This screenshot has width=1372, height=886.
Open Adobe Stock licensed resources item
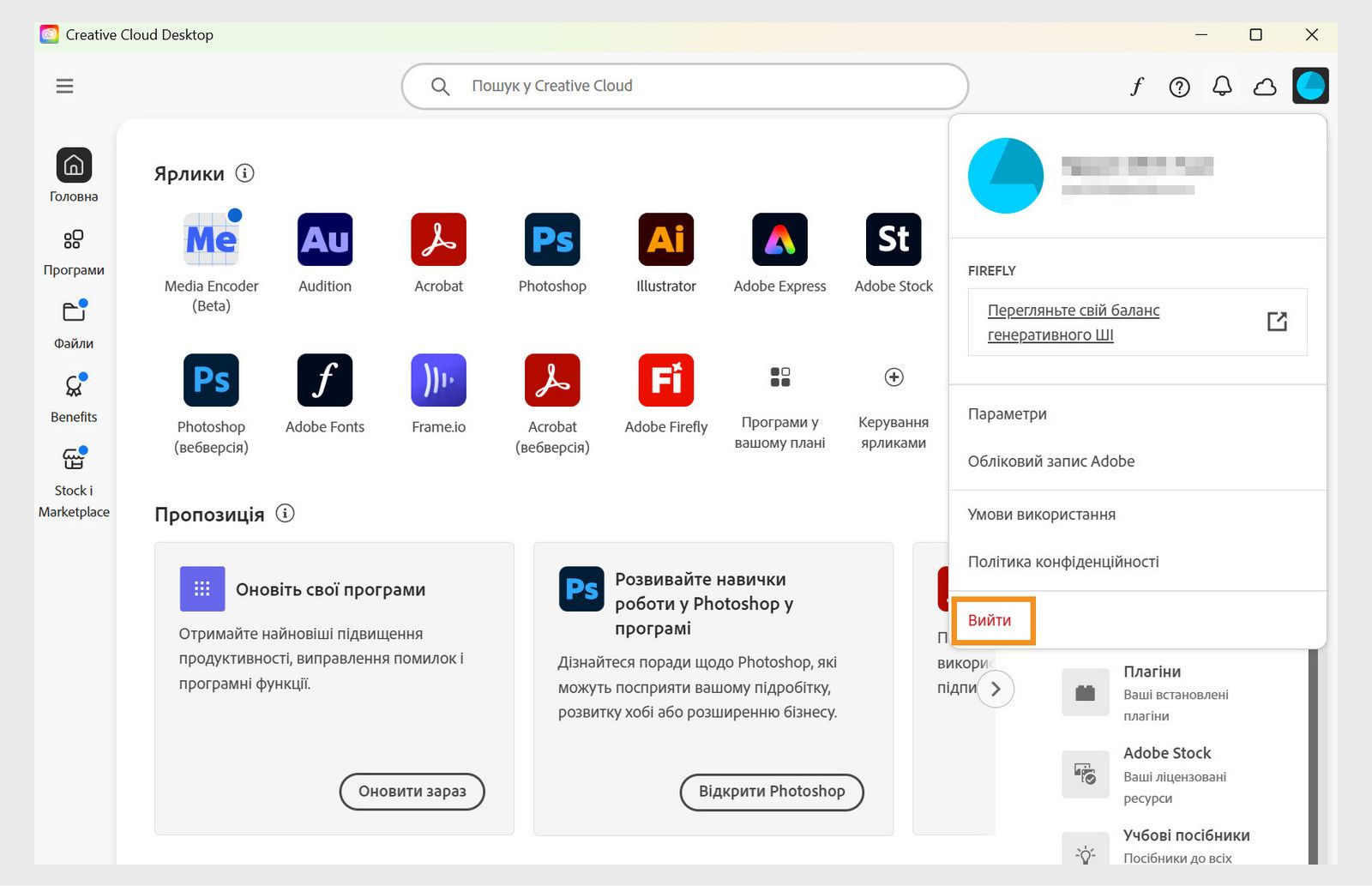point(1146,774)
